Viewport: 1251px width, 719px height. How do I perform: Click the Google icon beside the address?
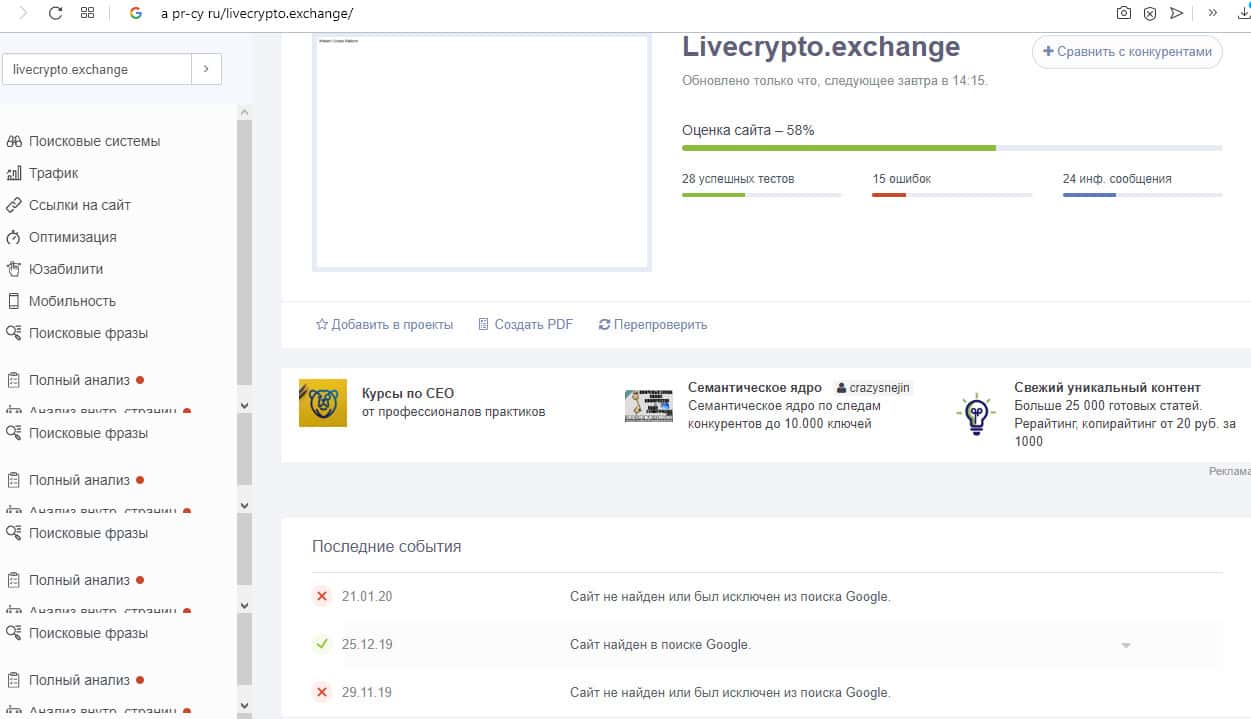click(x=136, y=13)
